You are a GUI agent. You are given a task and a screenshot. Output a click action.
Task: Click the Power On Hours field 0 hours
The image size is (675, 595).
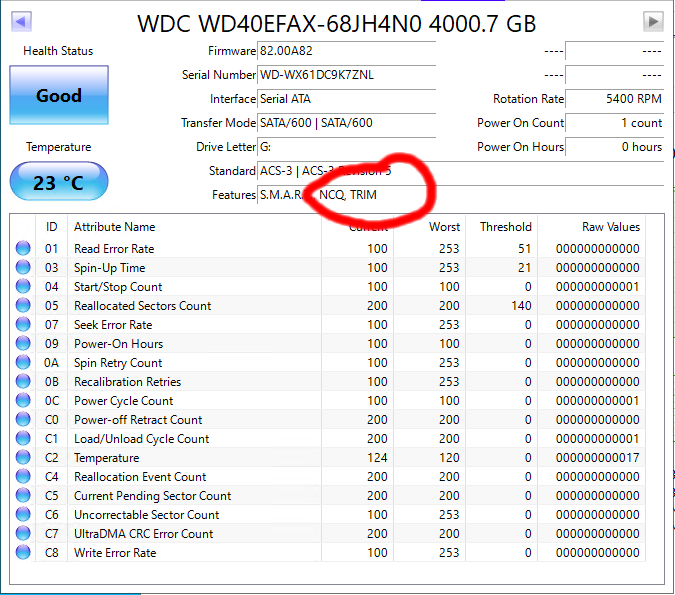point(614,147)
